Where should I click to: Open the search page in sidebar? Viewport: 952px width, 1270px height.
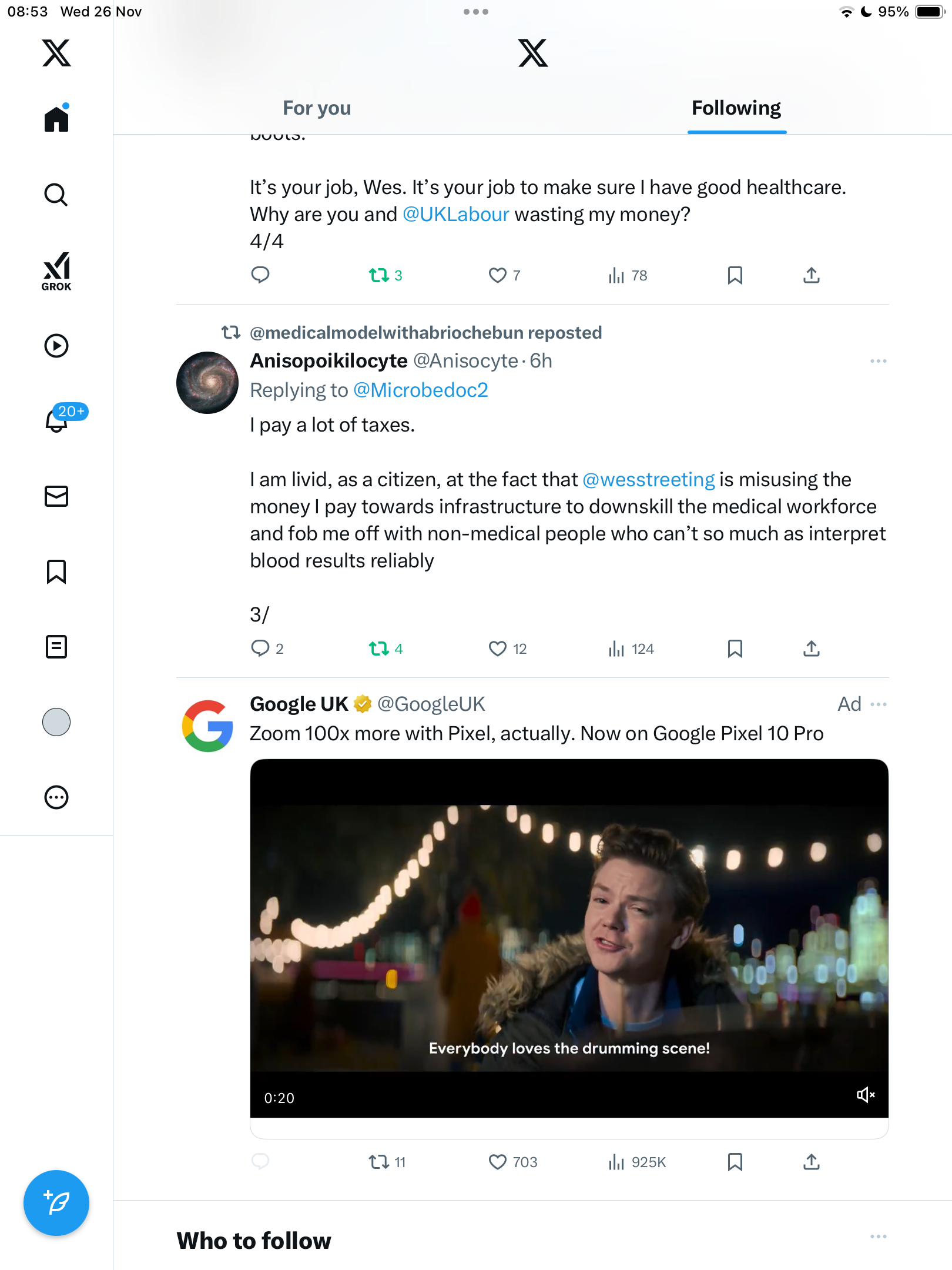point(56,195)
